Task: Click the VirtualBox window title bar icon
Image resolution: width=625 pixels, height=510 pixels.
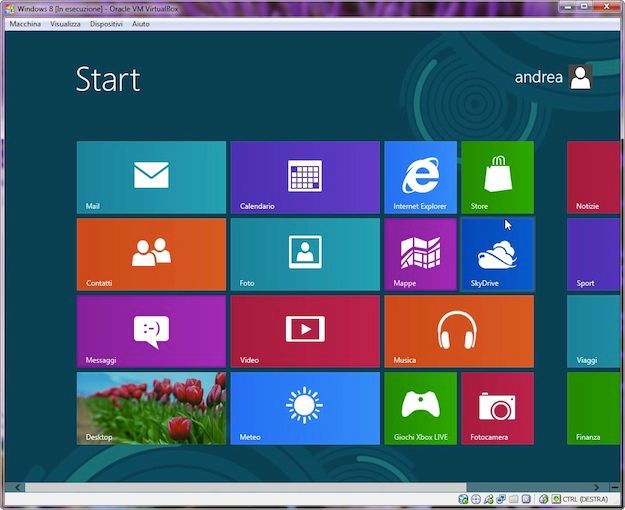Action: 9,8
